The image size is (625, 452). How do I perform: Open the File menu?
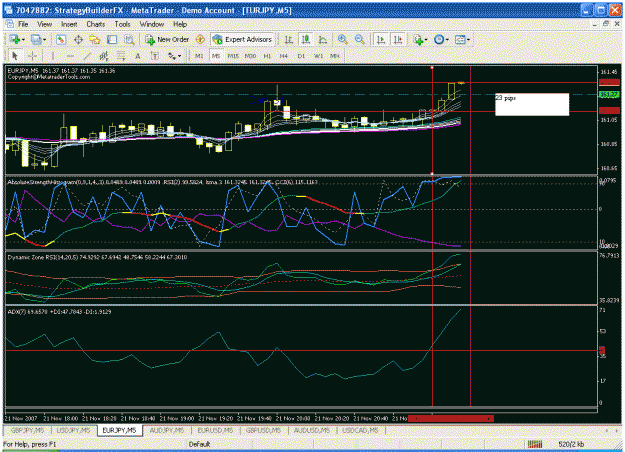click(23, 24)
